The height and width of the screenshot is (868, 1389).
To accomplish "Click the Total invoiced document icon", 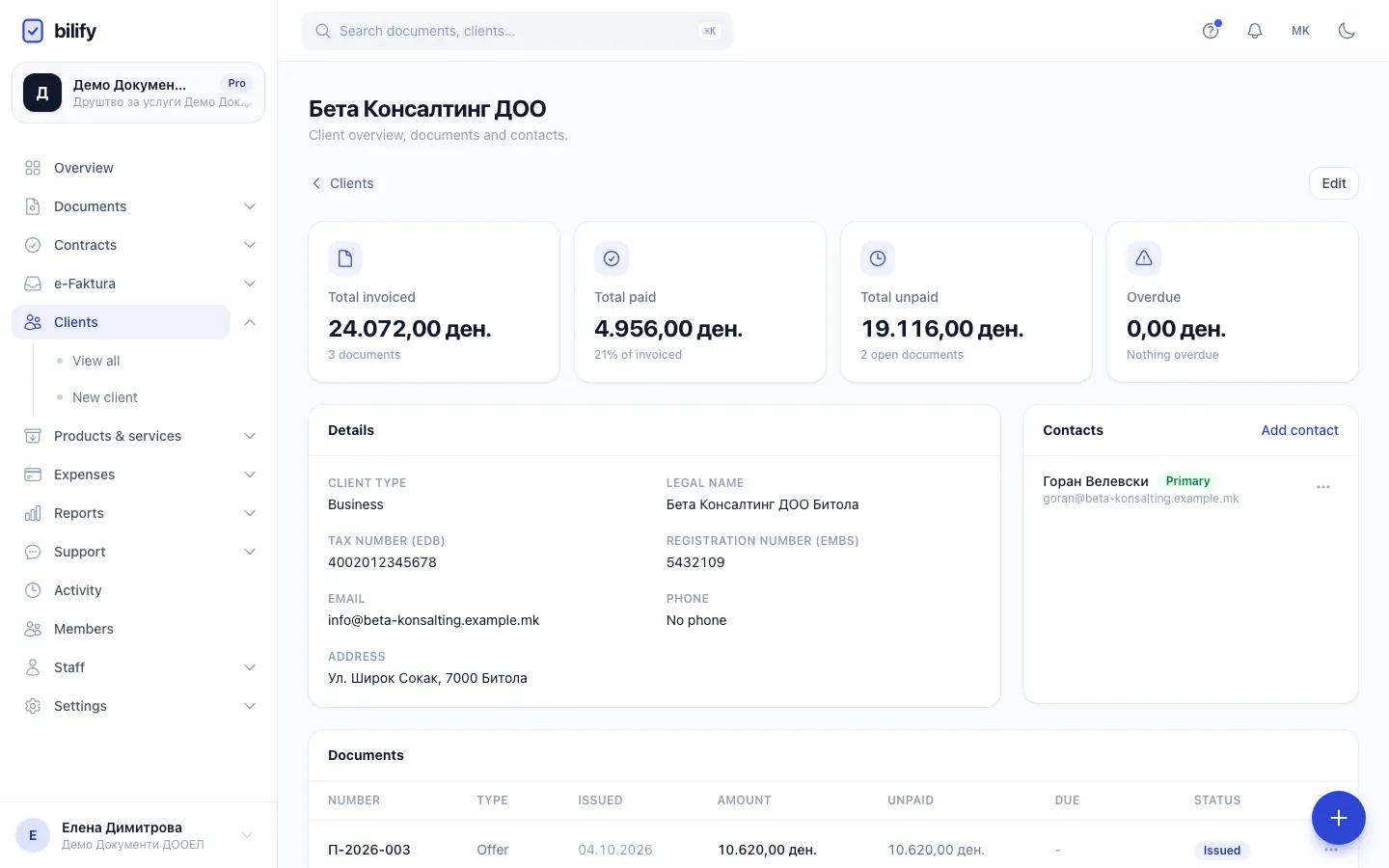I will pos(345,258).
